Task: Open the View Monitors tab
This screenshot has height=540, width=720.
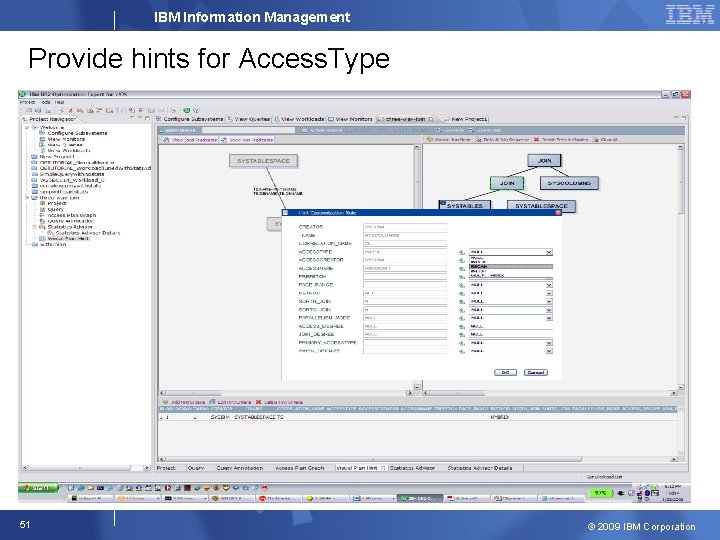Action: tap(350, 119)
